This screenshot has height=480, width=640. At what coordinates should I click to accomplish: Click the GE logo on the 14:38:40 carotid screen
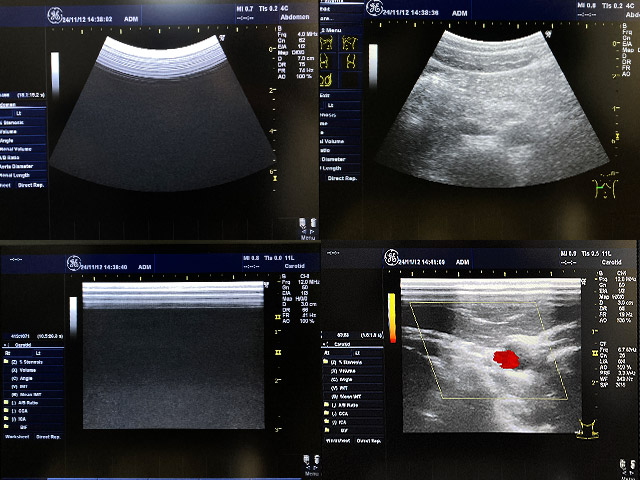tap(74, 263)
